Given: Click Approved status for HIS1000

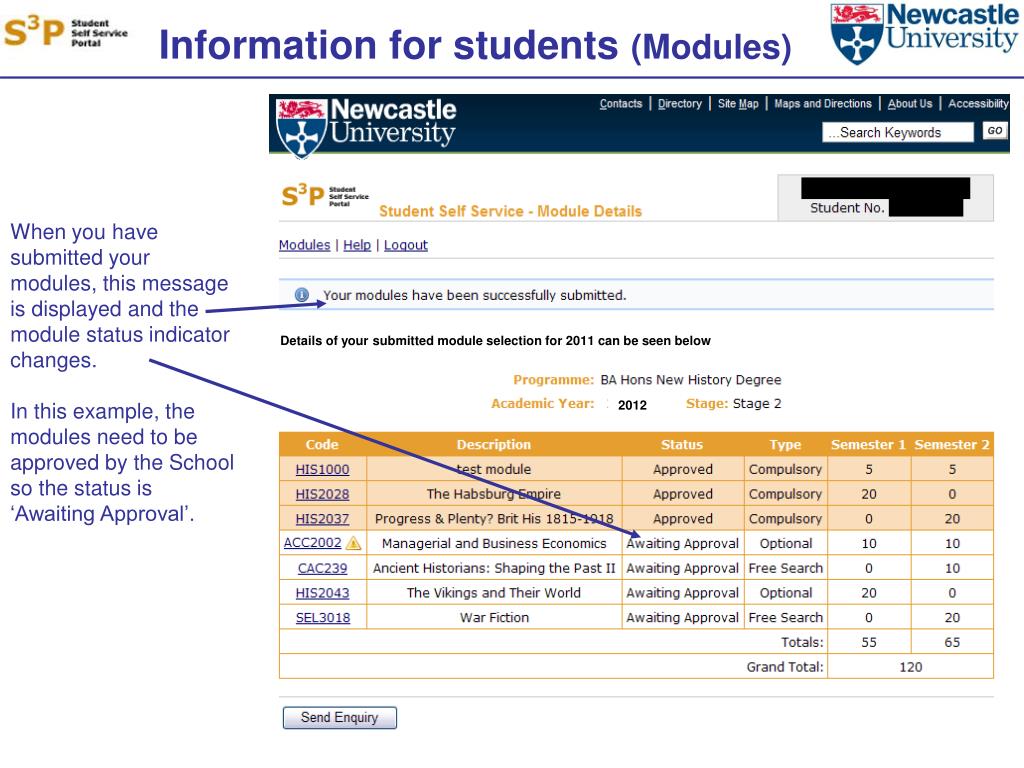Looking at the screenshot, I should click(x=682, y=469).
